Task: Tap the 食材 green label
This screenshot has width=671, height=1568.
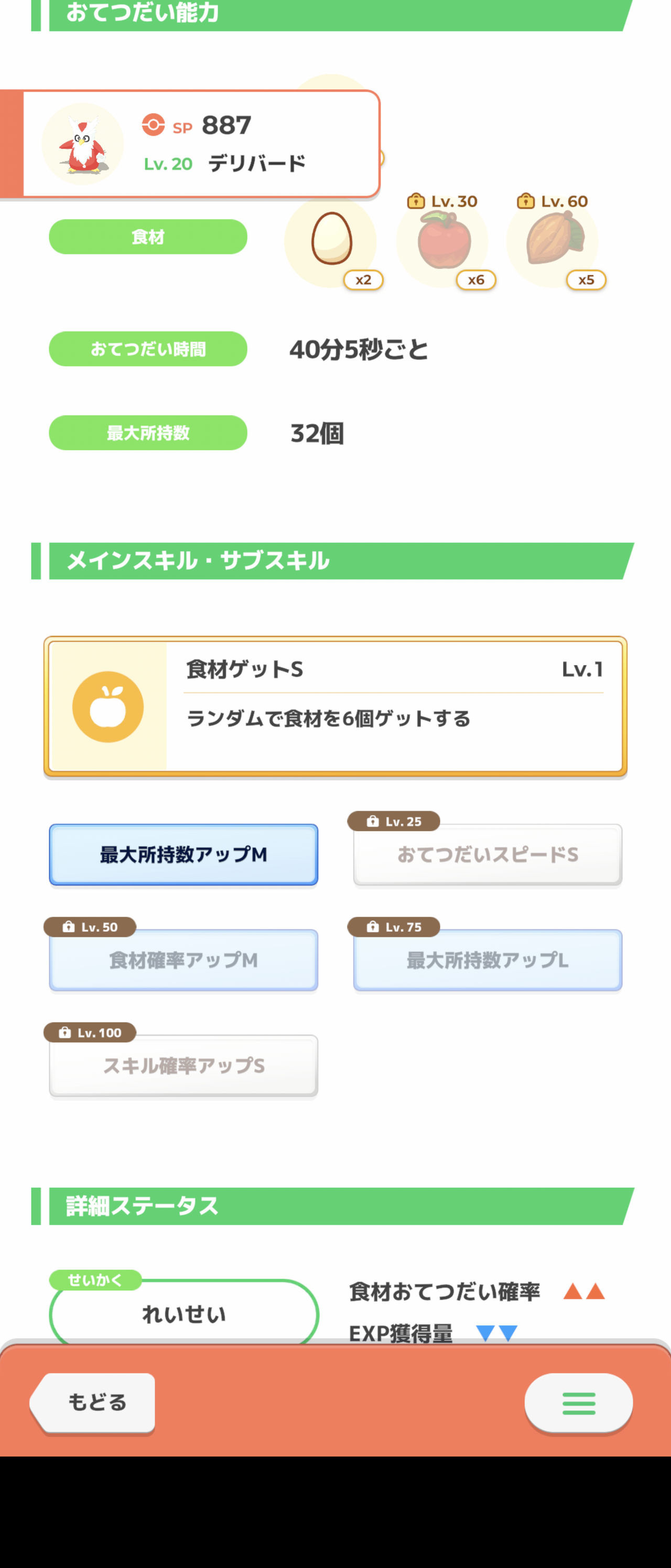Action: 148,237
